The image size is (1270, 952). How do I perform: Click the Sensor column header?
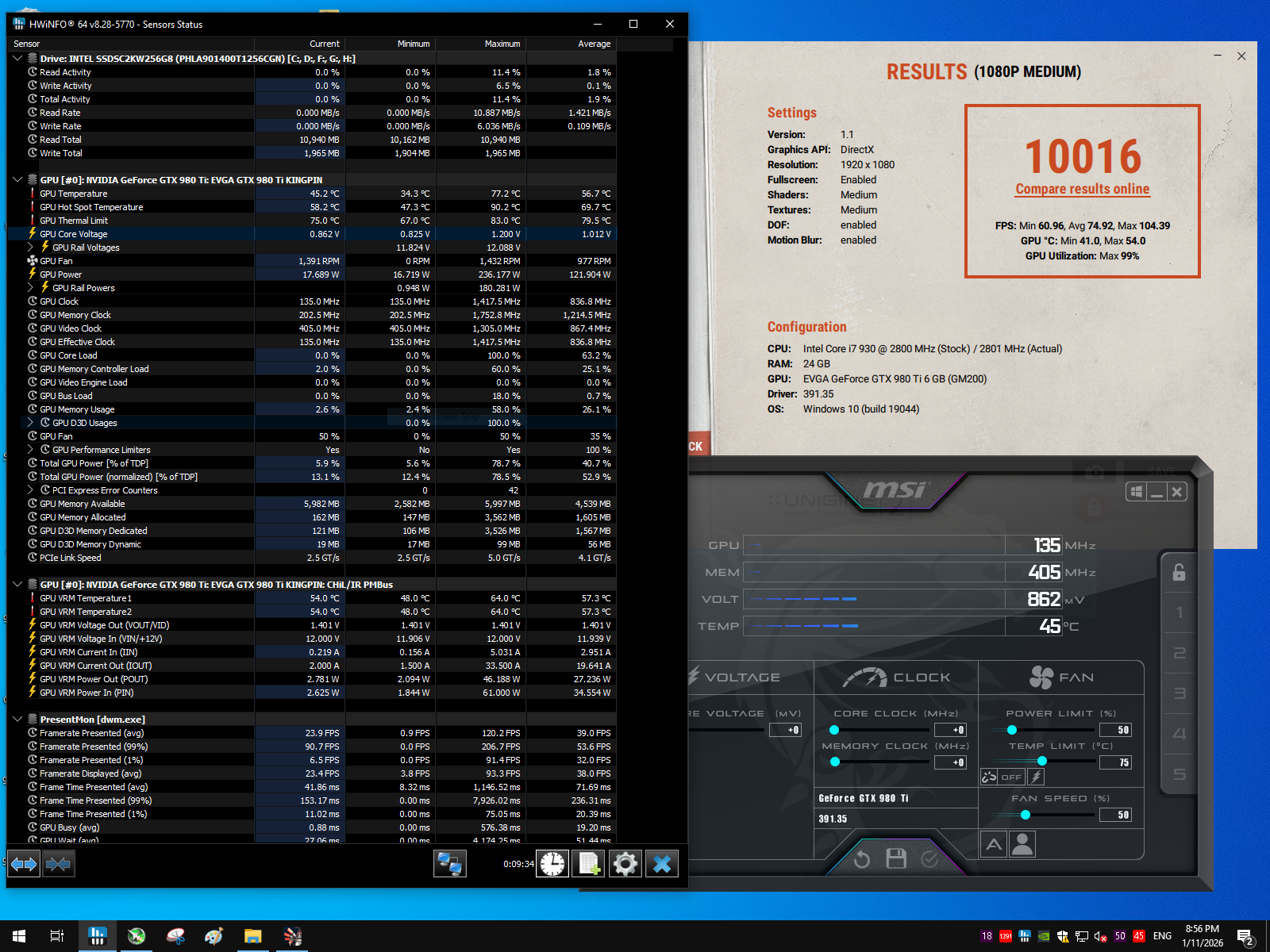(131, 44)
